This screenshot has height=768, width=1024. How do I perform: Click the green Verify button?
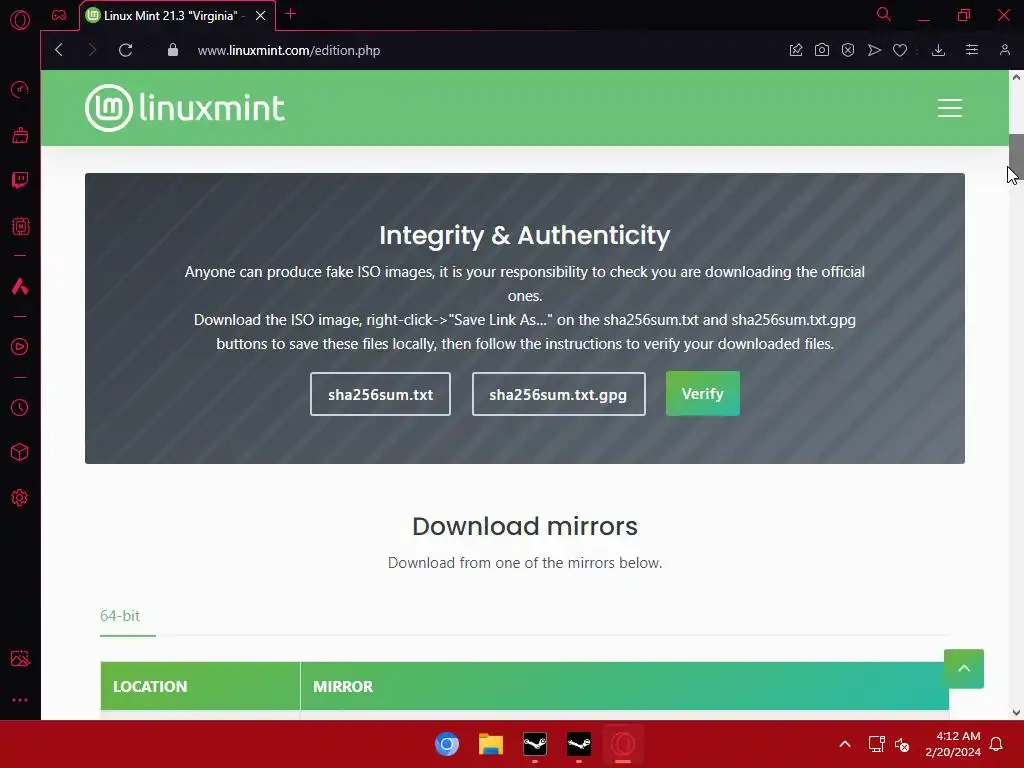click(703, 394)
